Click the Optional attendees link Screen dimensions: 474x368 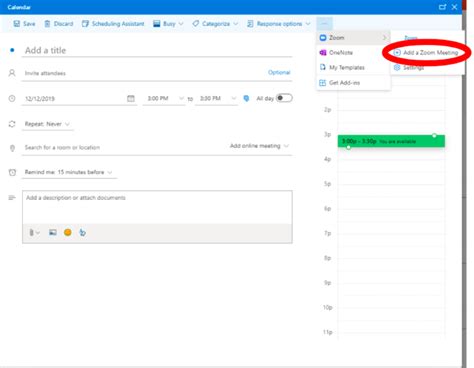point(279,72)
